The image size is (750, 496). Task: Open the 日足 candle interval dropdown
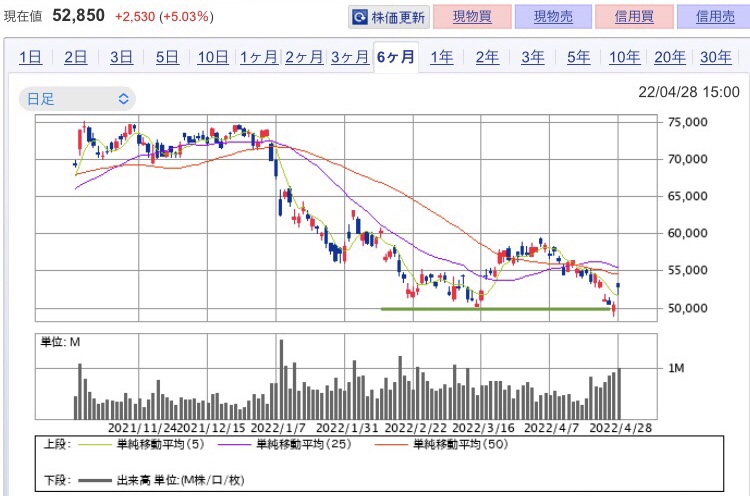point(77,99)
